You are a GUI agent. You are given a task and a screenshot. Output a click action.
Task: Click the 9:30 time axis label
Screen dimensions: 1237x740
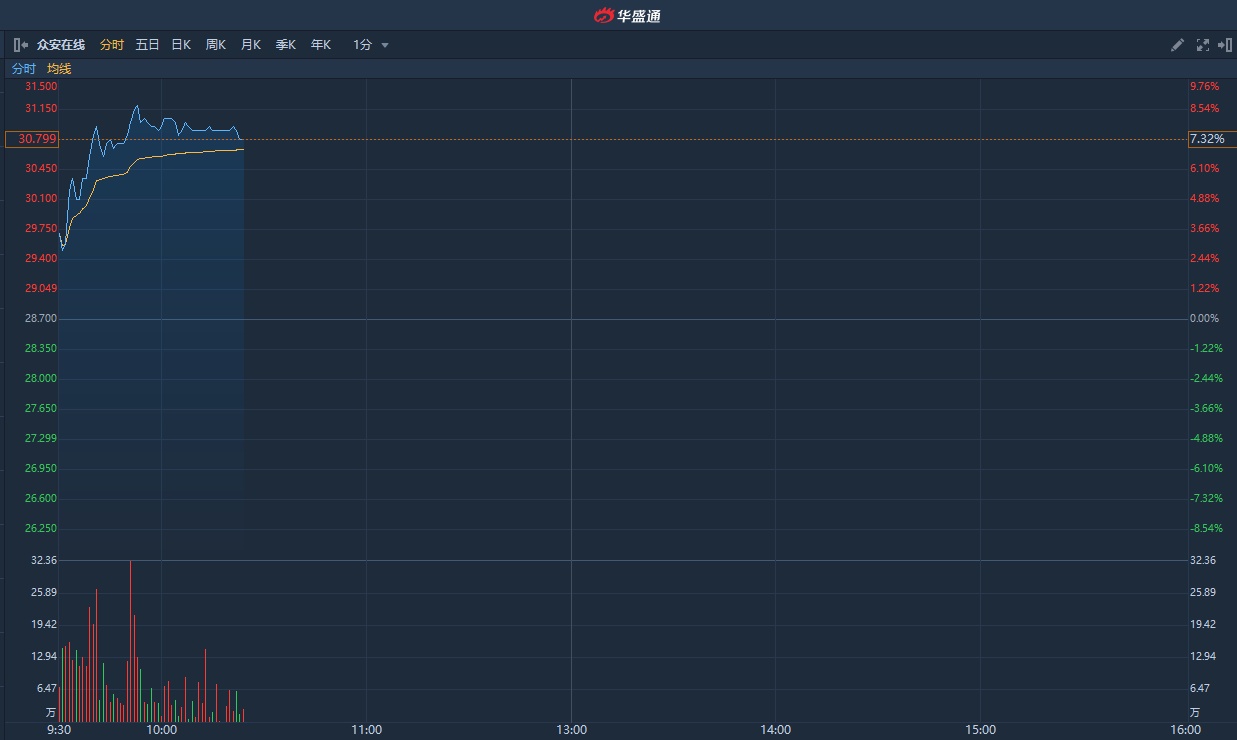point(59,729)
